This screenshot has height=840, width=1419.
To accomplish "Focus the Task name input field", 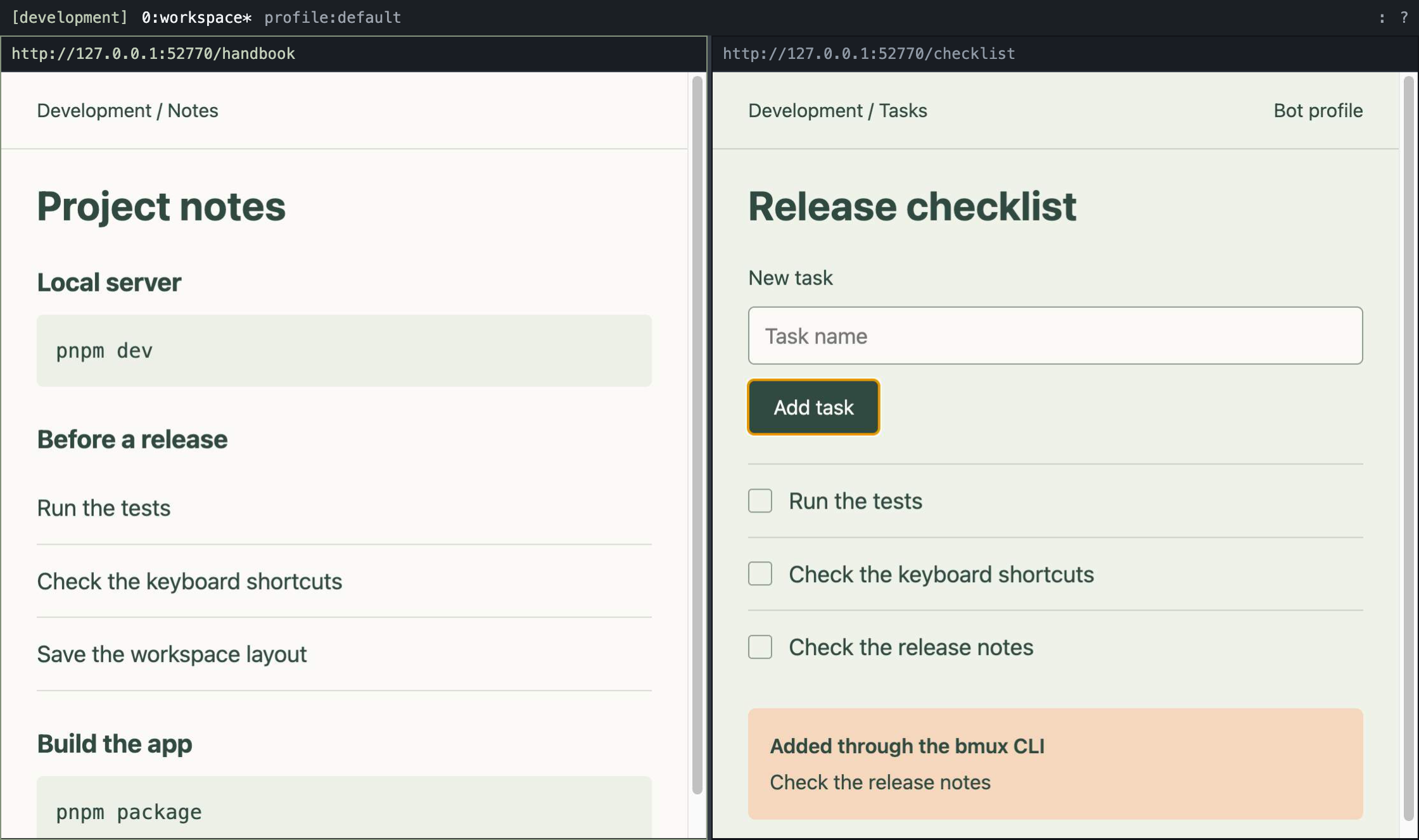I will point(1055,336).
